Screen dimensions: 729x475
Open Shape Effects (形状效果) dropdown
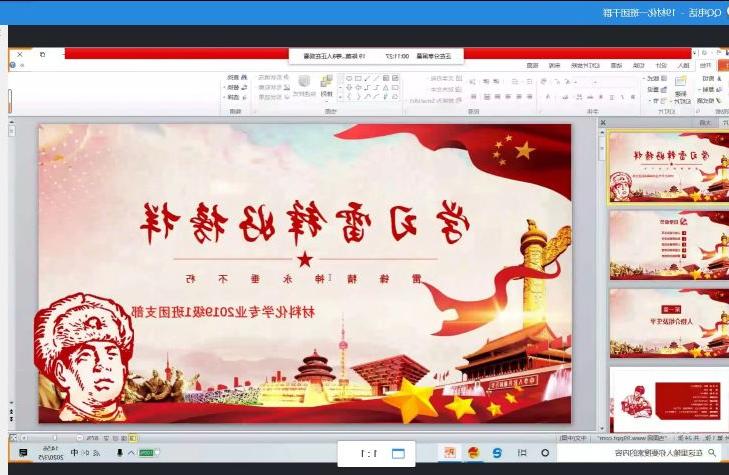[x=273, y=97]
